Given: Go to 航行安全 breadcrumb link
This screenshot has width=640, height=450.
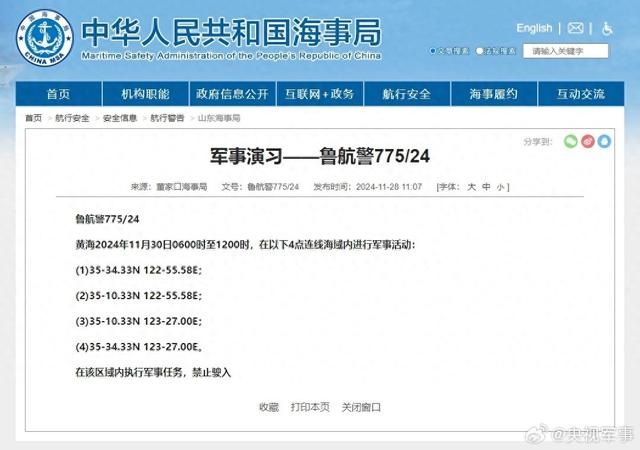Looking at the screenshot, I should pyautogui.click(x=72, y=118).
